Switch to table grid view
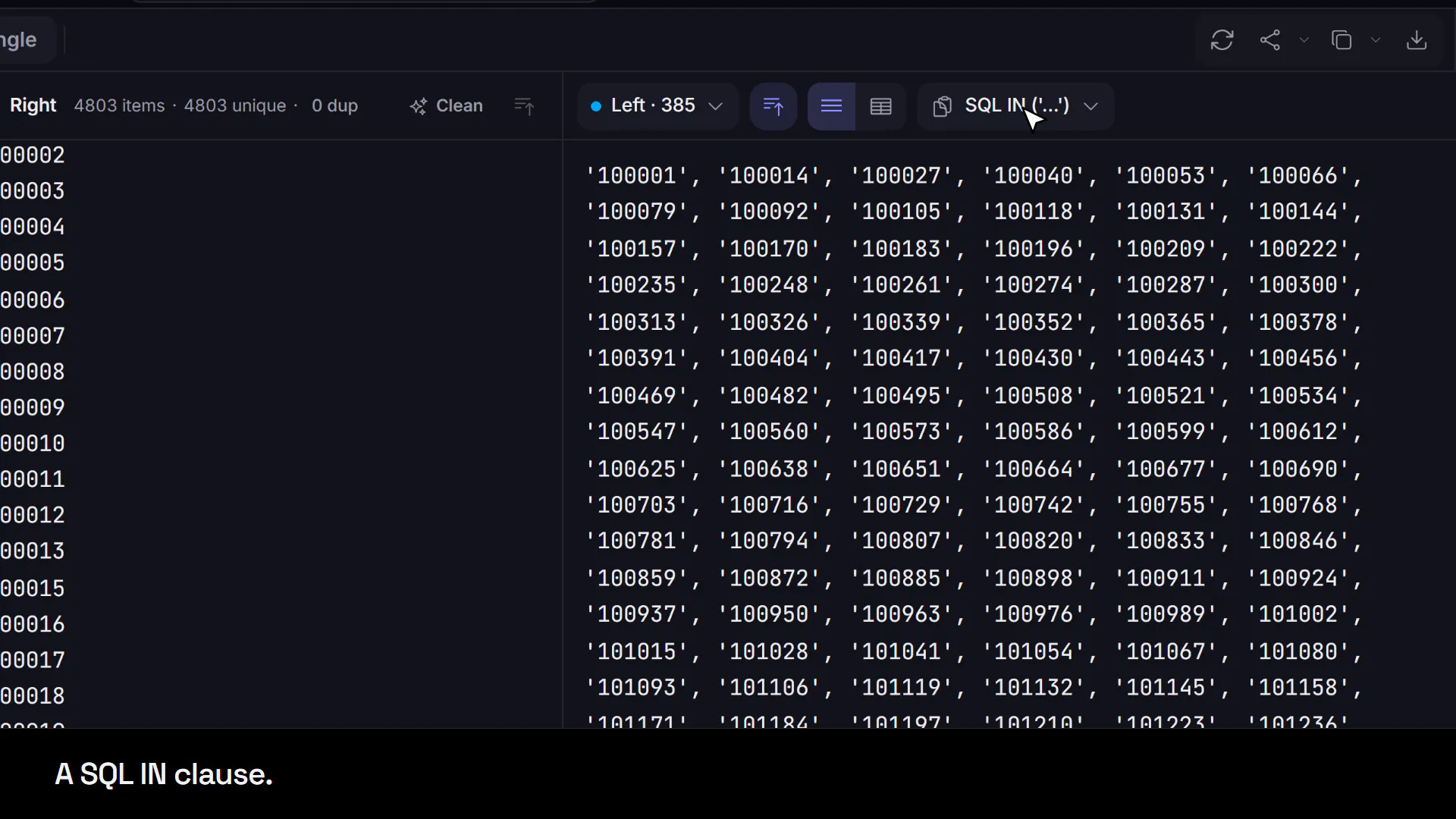 (880, 106)
